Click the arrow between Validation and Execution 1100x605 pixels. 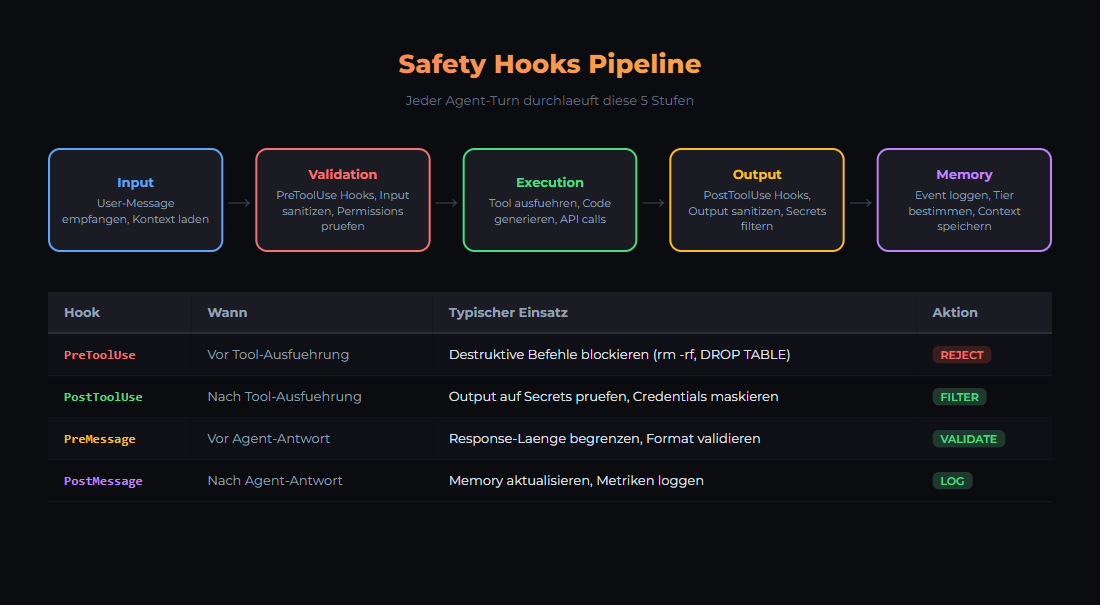[447, 203]
